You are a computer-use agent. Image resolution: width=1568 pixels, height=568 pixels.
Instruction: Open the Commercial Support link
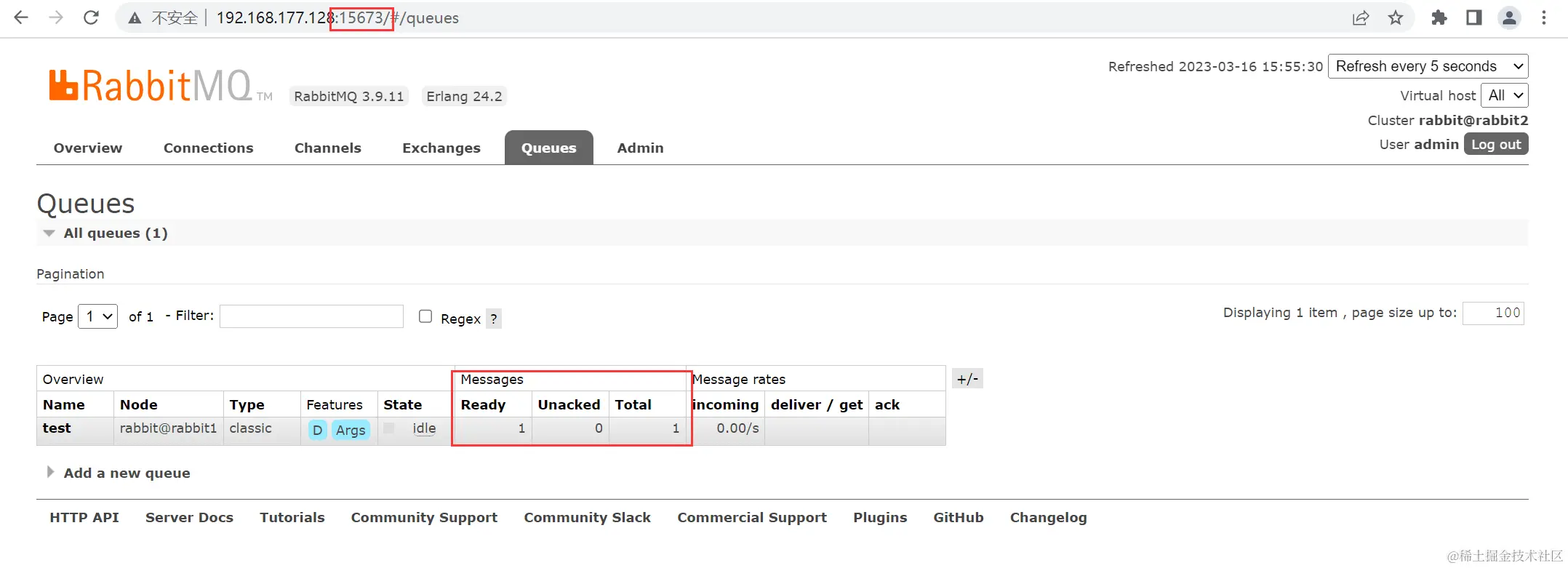coord(752,518)
